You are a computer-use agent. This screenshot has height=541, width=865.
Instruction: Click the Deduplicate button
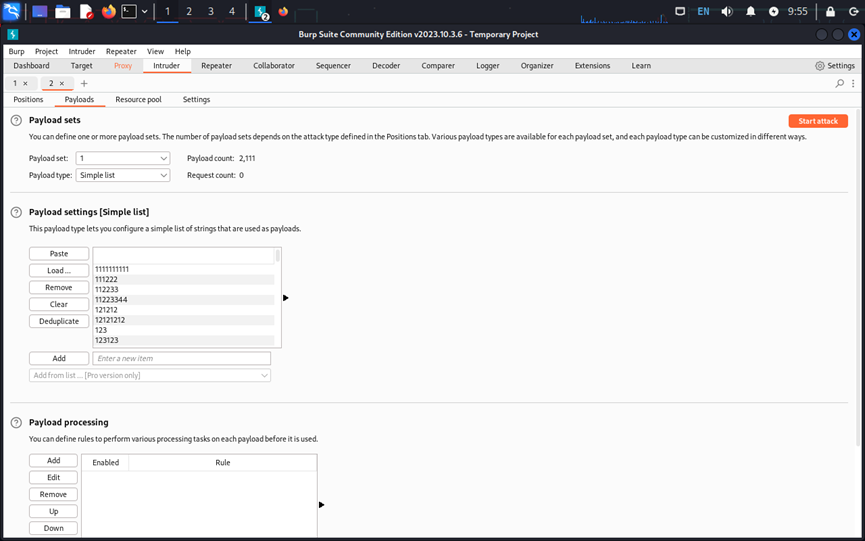pyautogui.click(x=59, y=321)
